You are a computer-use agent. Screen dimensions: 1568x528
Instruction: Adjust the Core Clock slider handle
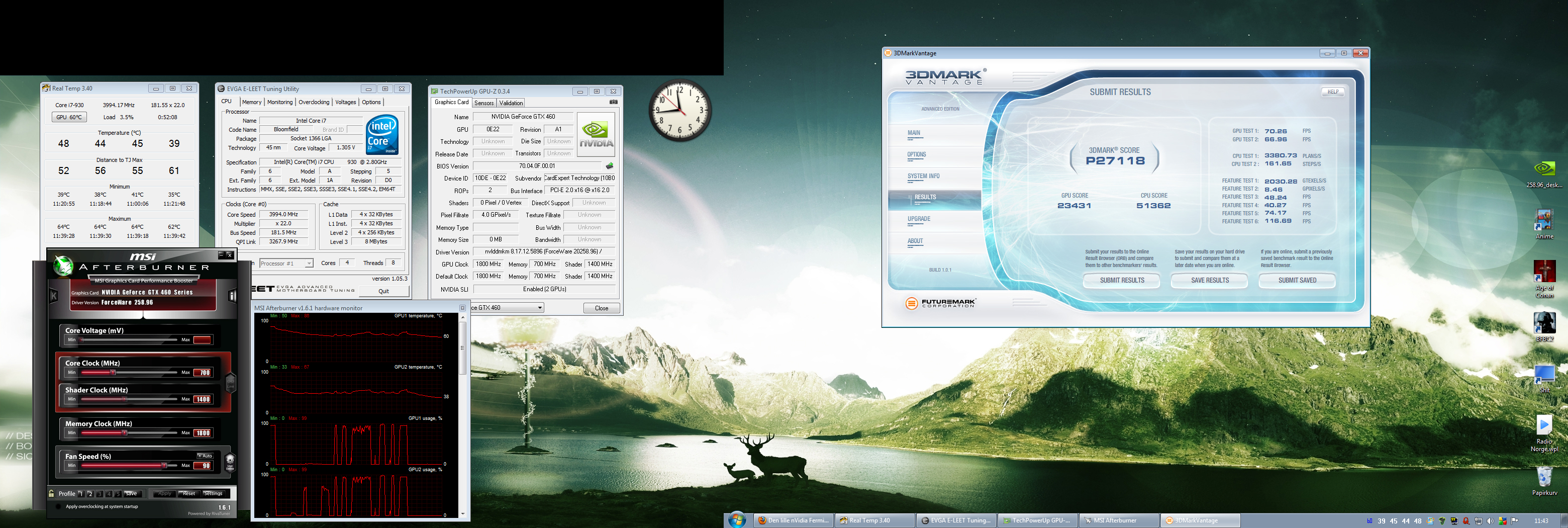[113, 372]
